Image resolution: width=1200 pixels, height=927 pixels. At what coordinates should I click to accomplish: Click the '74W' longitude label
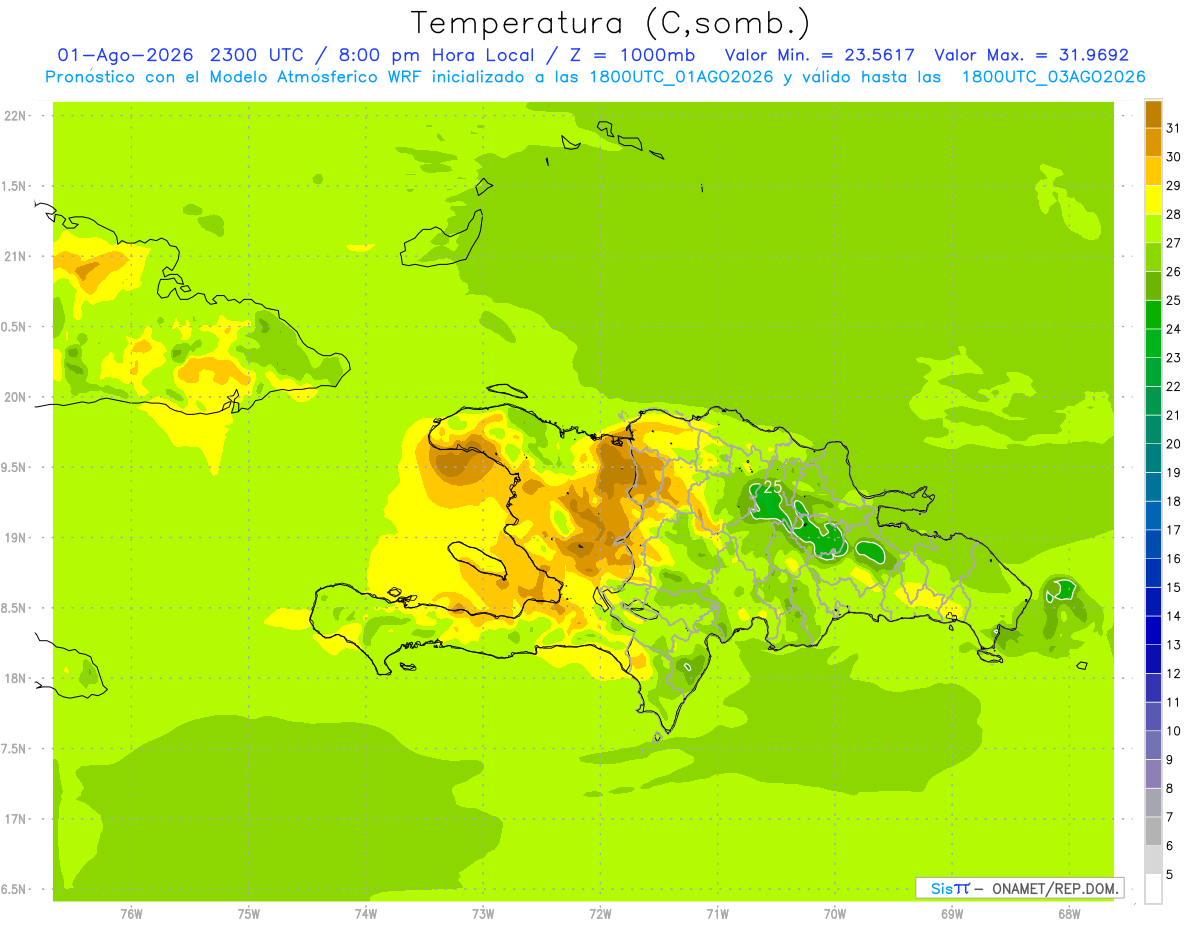(366, 915)
